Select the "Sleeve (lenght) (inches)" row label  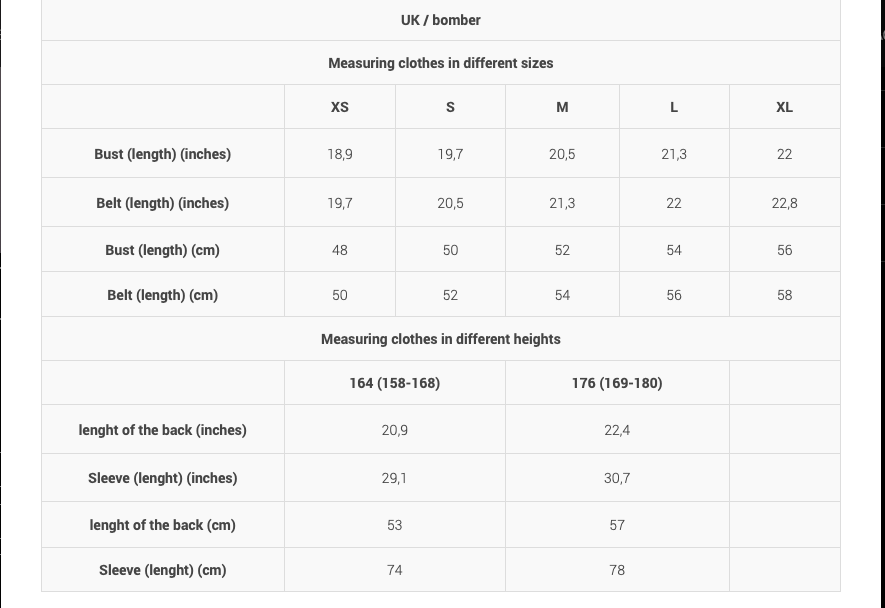click(x=162, y=478)
